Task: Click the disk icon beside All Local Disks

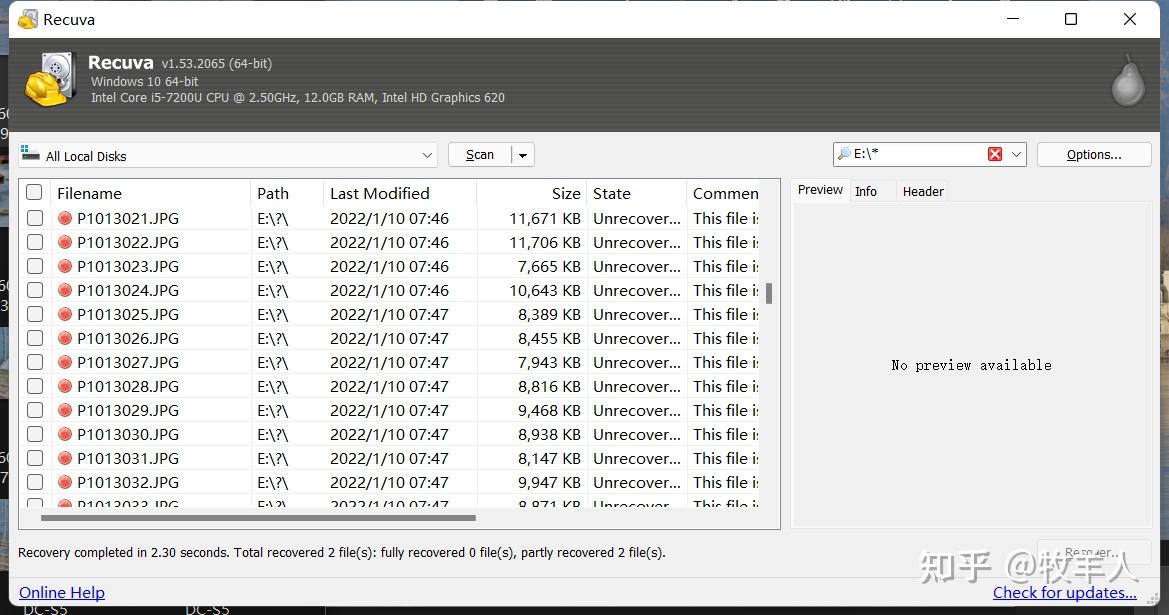Action: tap(30, 154)
